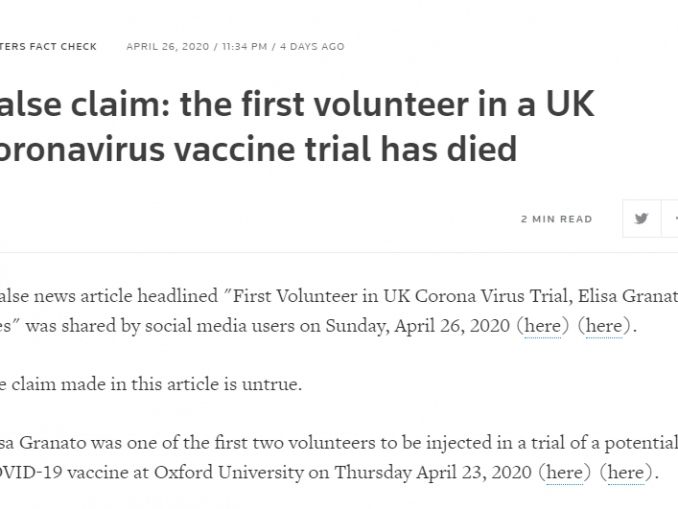
Task: Click the April 26, 2020 publish date
Action: [168, 46]
